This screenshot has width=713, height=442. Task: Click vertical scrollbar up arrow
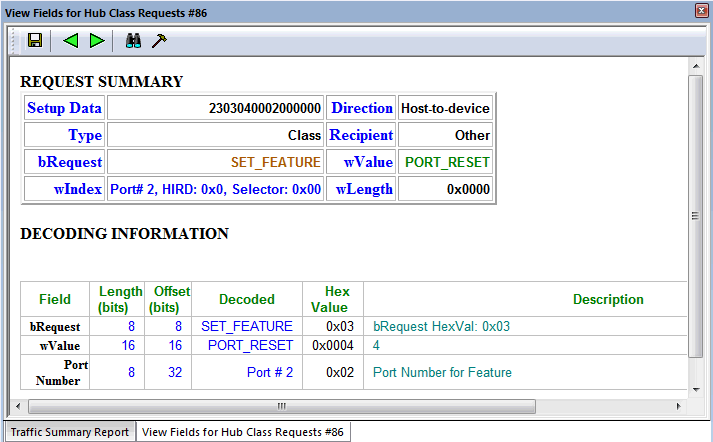(x=696, y=66)
